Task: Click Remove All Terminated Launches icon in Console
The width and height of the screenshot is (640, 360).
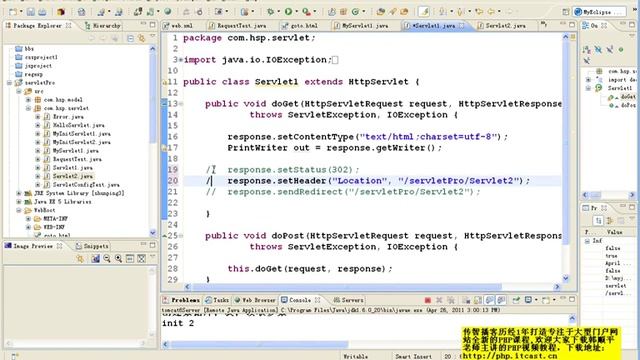Action: pos(451,300)
